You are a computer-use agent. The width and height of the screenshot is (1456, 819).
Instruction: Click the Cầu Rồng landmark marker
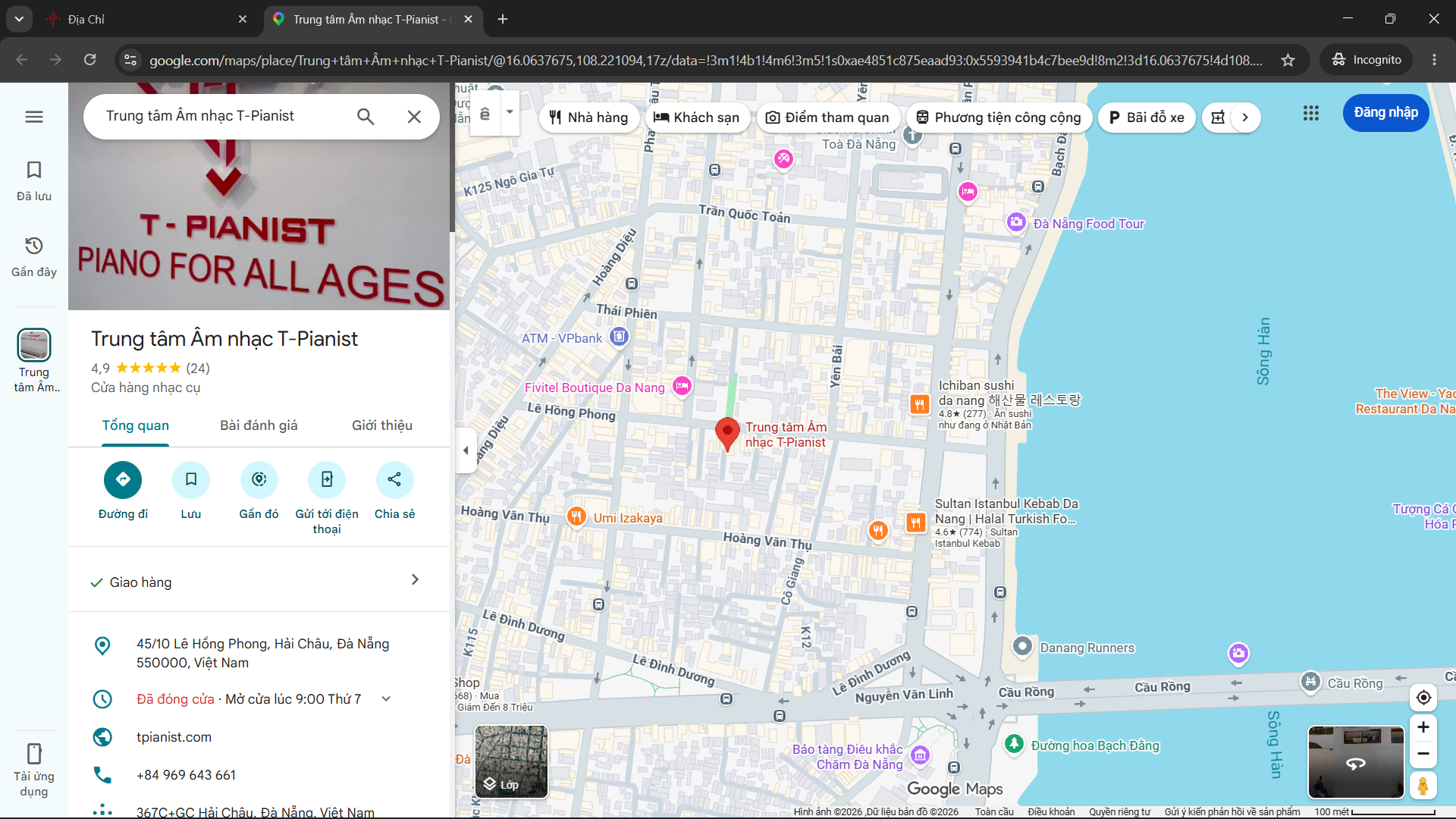(x=1310, y=682)
